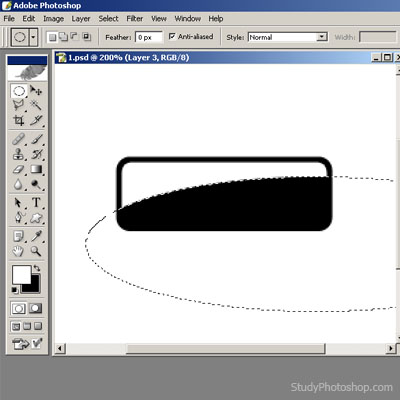The width and height of the screenshot is (400, 400).
Task: Open the Notes tool
Action: [19, 236]
